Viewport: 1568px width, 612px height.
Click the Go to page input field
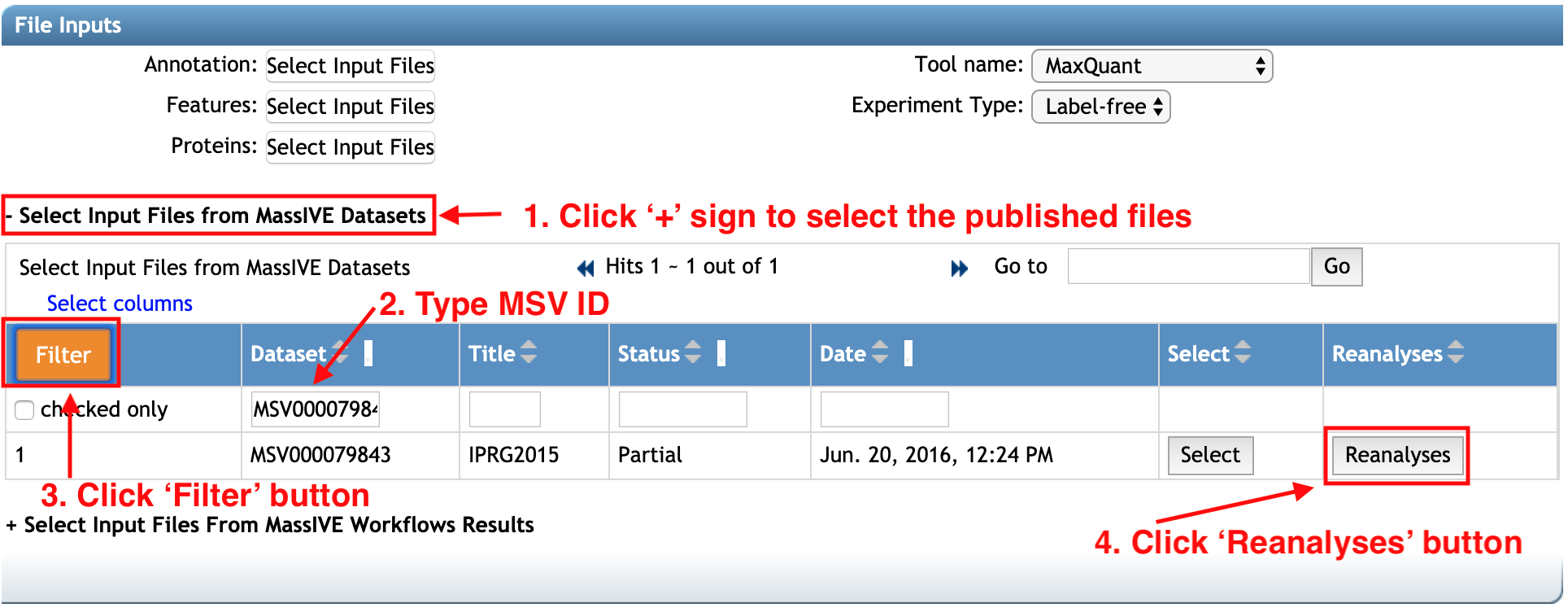click(1188, 266)
